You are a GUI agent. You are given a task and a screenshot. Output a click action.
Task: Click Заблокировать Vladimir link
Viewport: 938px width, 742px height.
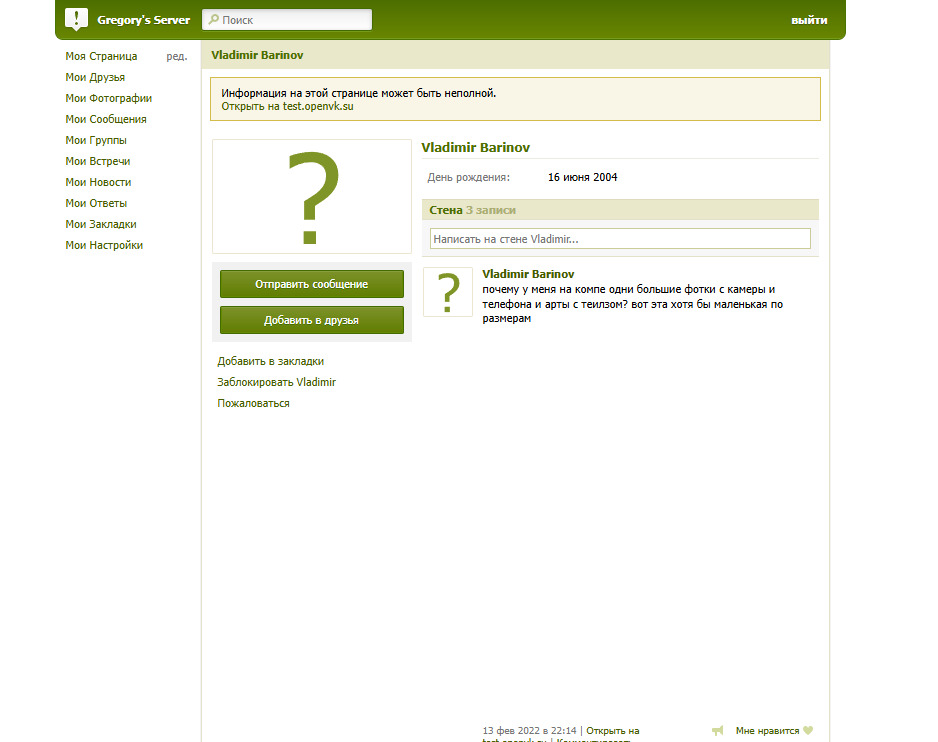276,382
